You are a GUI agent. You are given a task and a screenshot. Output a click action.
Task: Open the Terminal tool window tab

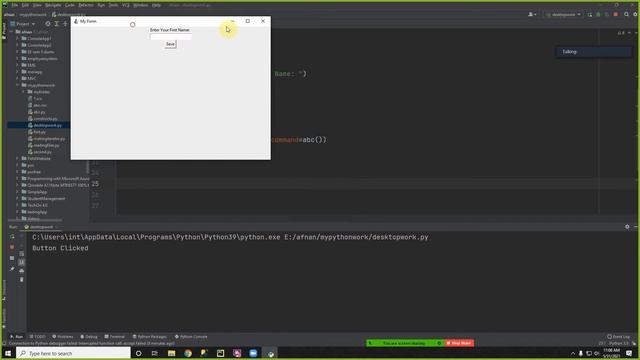pyautogui.click(x=115, y=337)
